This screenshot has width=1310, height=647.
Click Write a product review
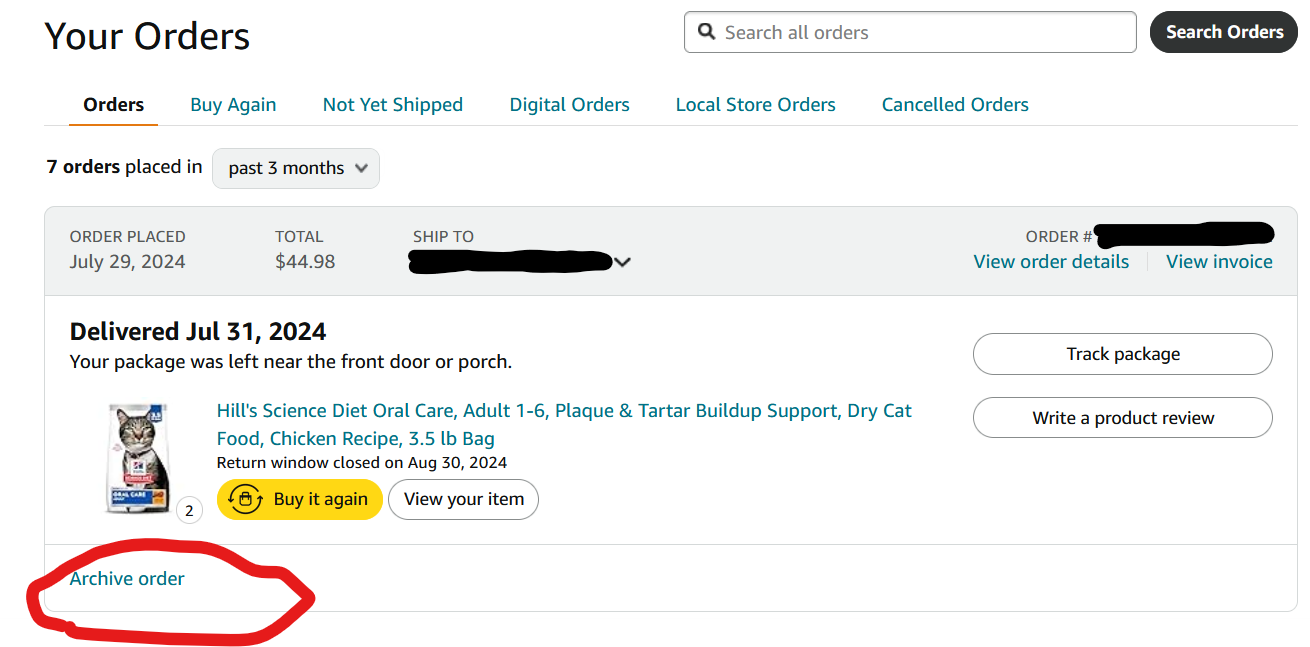tap(1122, 418)
